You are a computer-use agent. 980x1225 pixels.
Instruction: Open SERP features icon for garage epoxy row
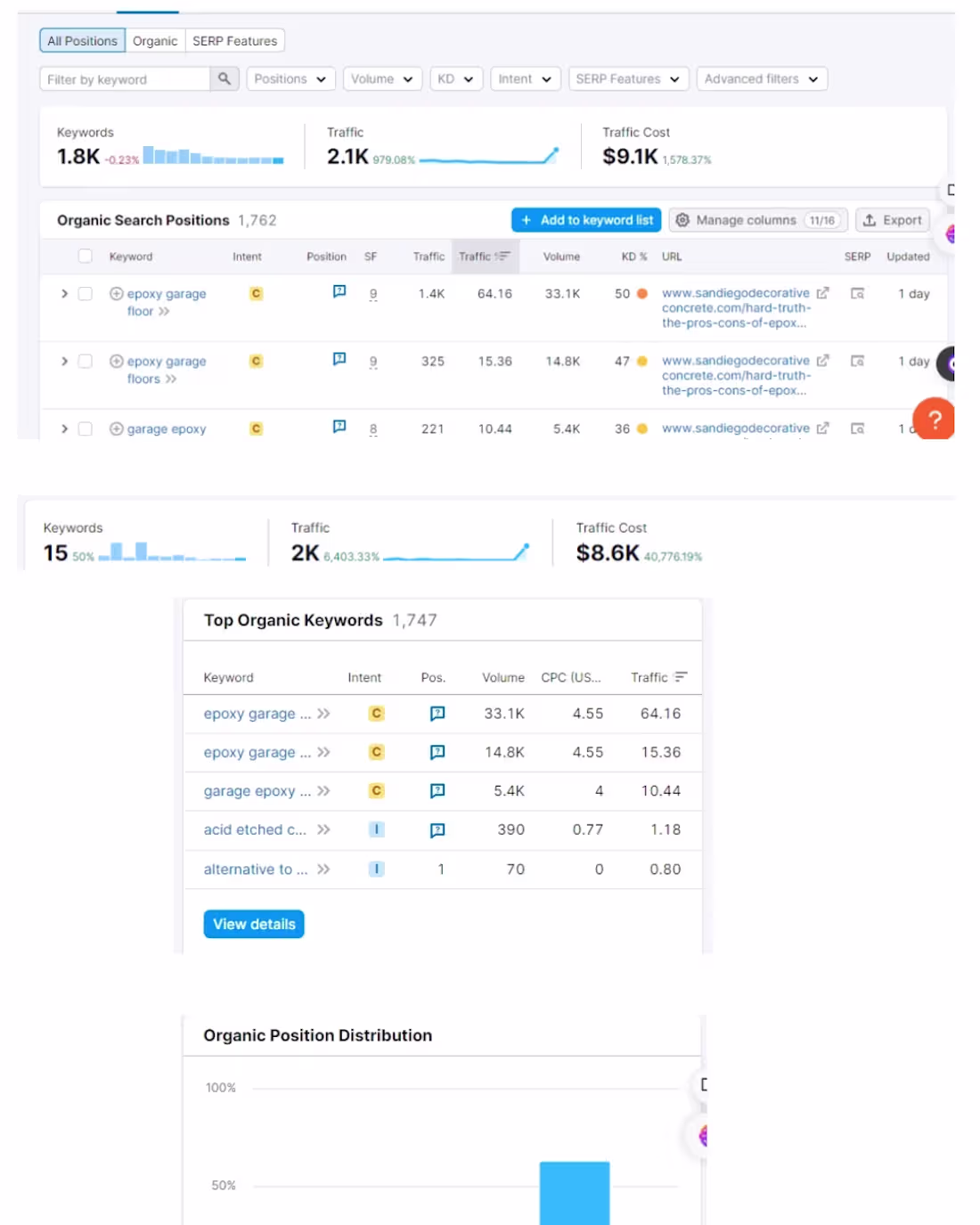click(339, 427)
